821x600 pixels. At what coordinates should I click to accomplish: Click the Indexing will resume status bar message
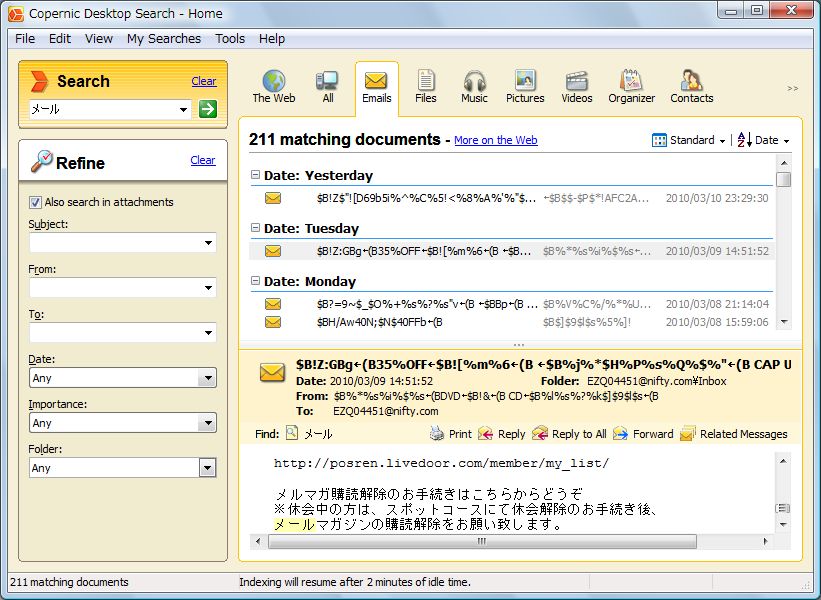(x=355, y=582)
